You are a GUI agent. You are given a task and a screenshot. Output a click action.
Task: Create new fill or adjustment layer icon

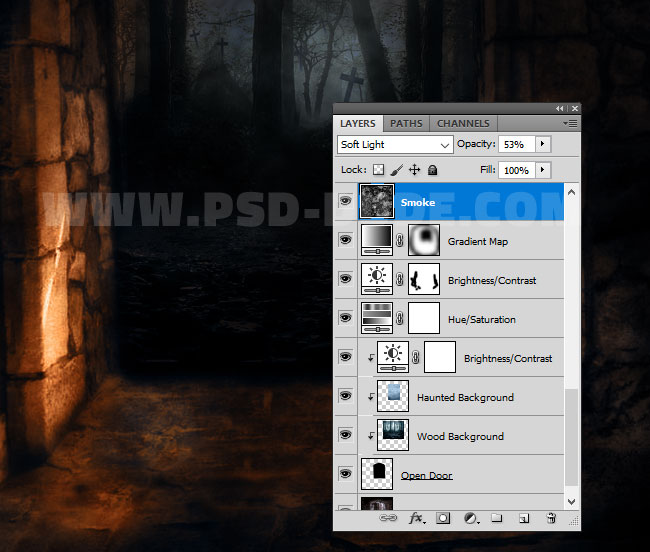point(471,518)
